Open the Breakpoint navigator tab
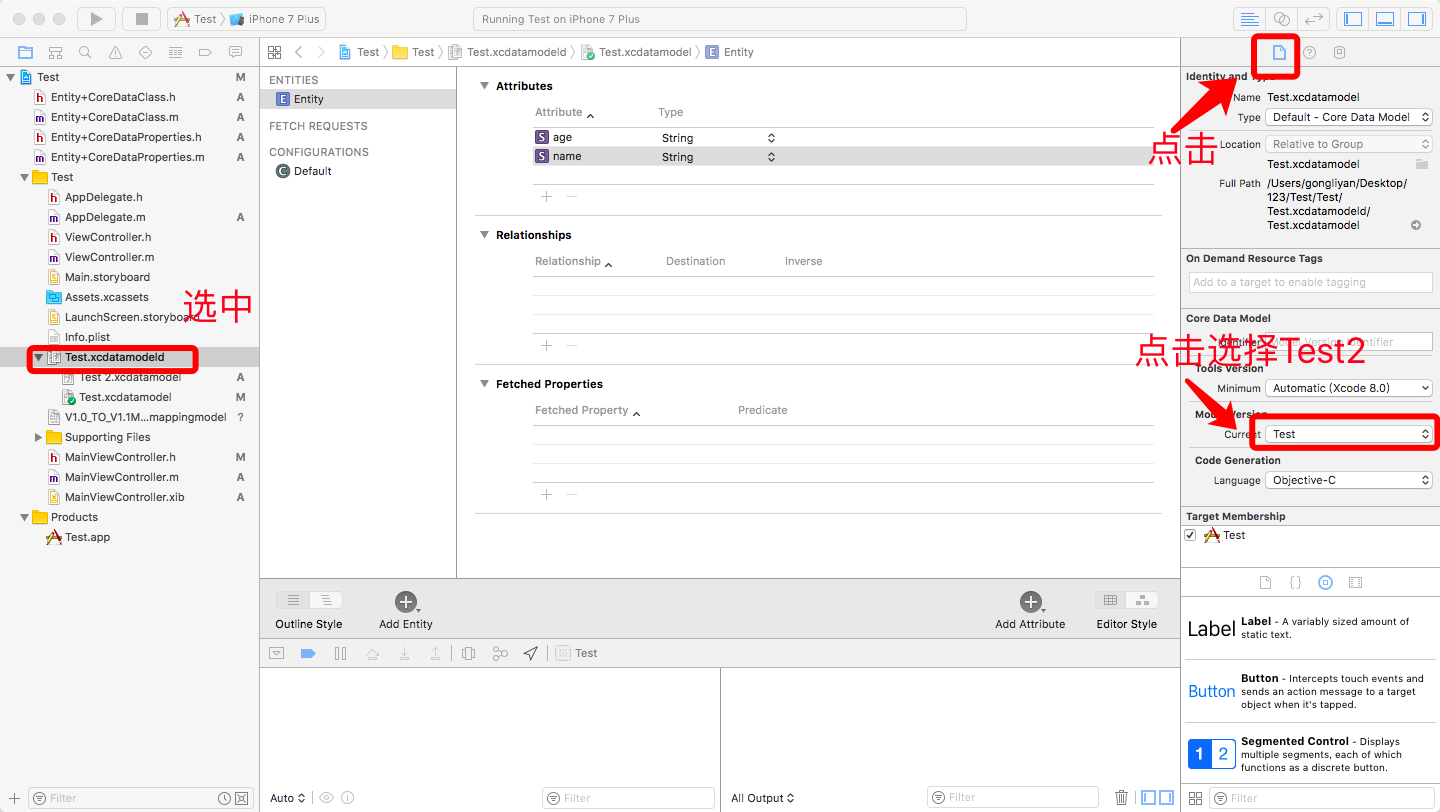Image resolution: width=1440 pixels, height=812 pixels. (x=205, y=52)
